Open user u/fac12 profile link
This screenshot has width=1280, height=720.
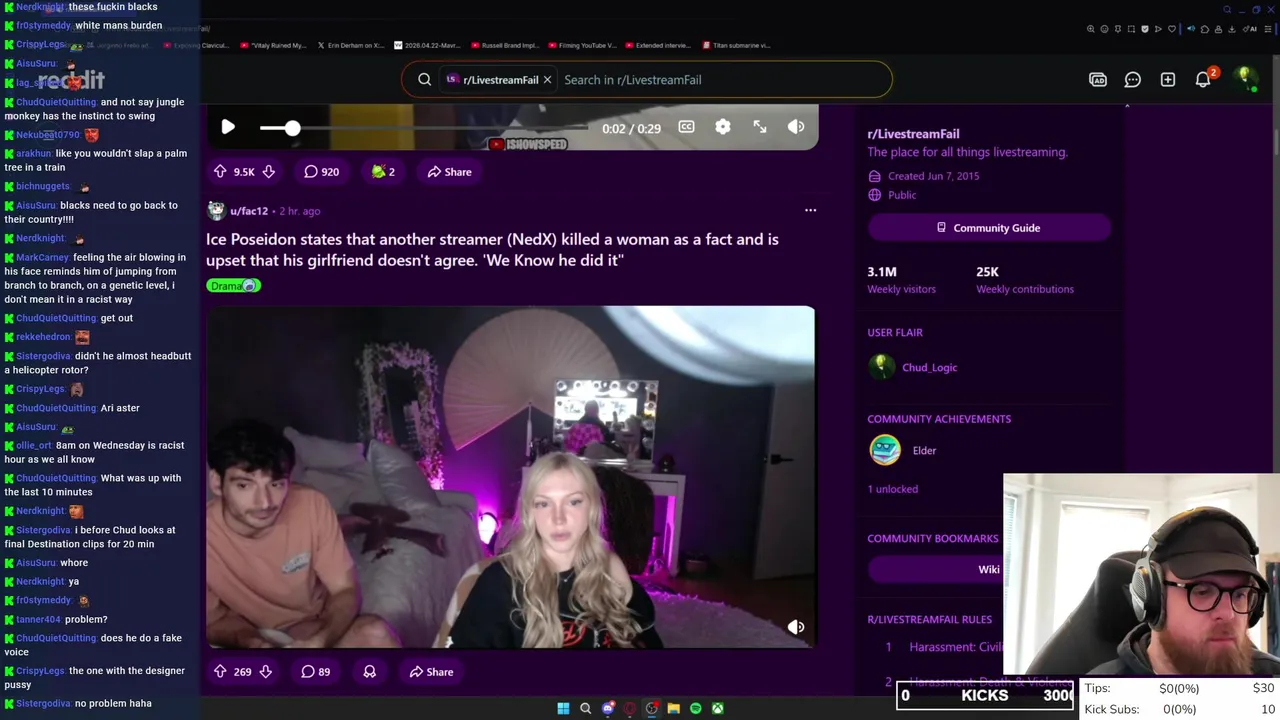coord(249,211)
